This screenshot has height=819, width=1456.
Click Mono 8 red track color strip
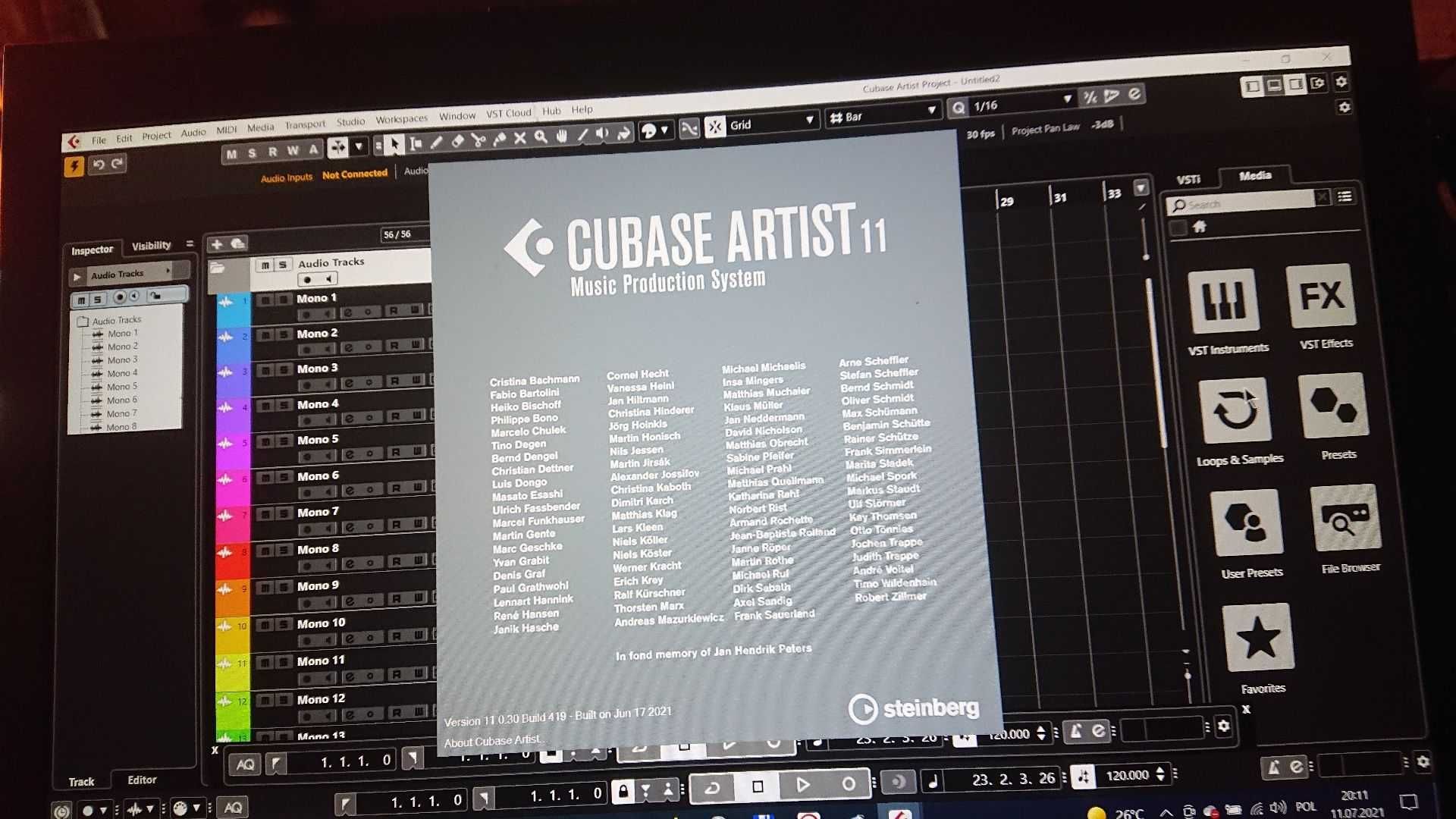click(x=232, y=560)
